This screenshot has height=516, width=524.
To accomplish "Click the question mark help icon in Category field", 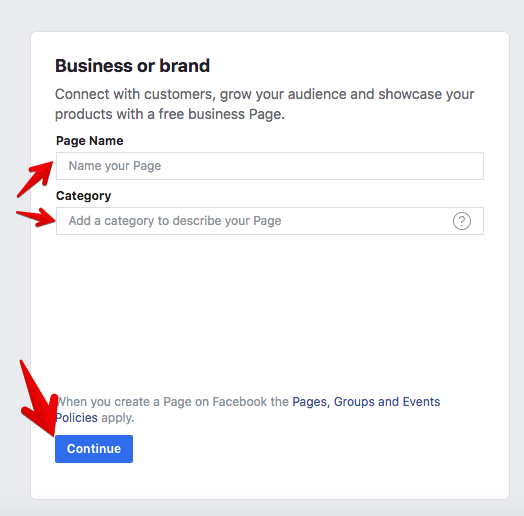I will [x=462, y=221].
